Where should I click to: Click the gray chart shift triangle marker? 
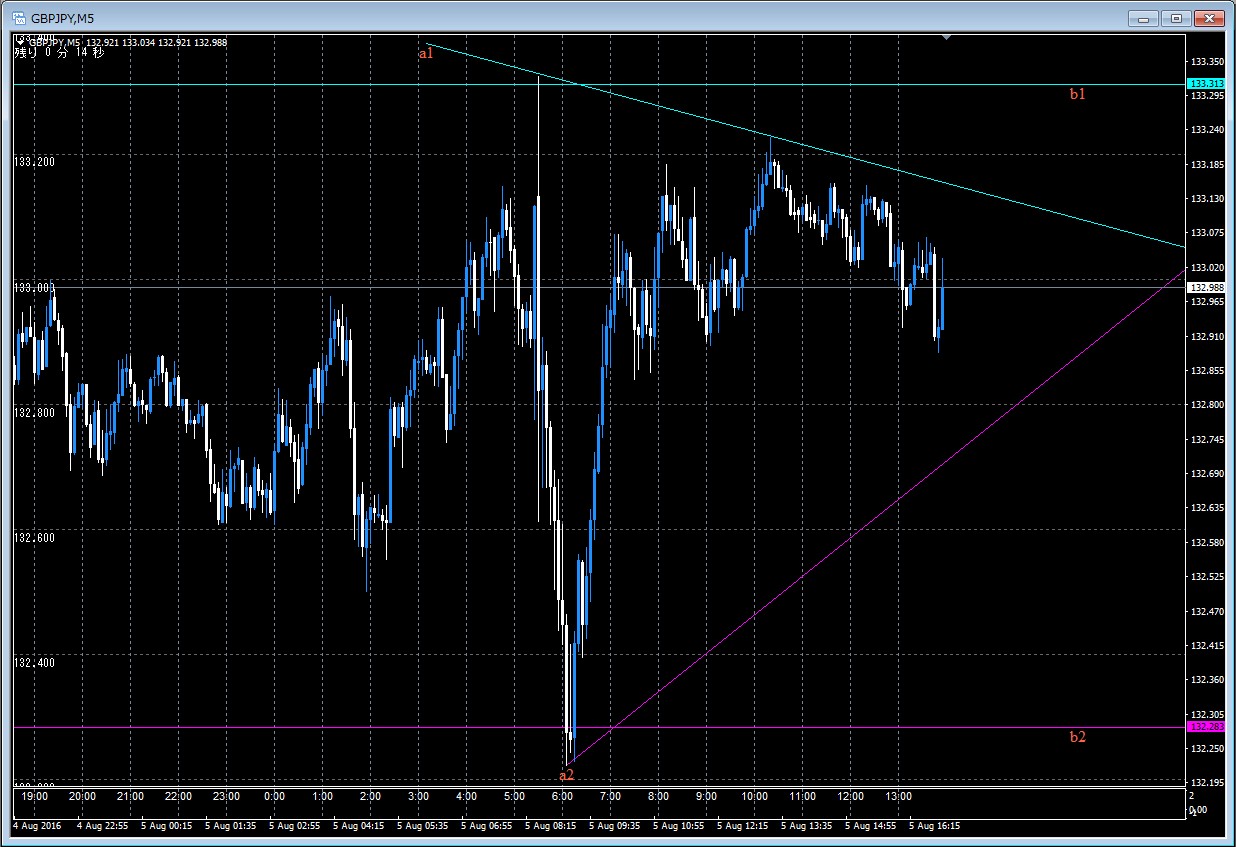click(947, 38)
